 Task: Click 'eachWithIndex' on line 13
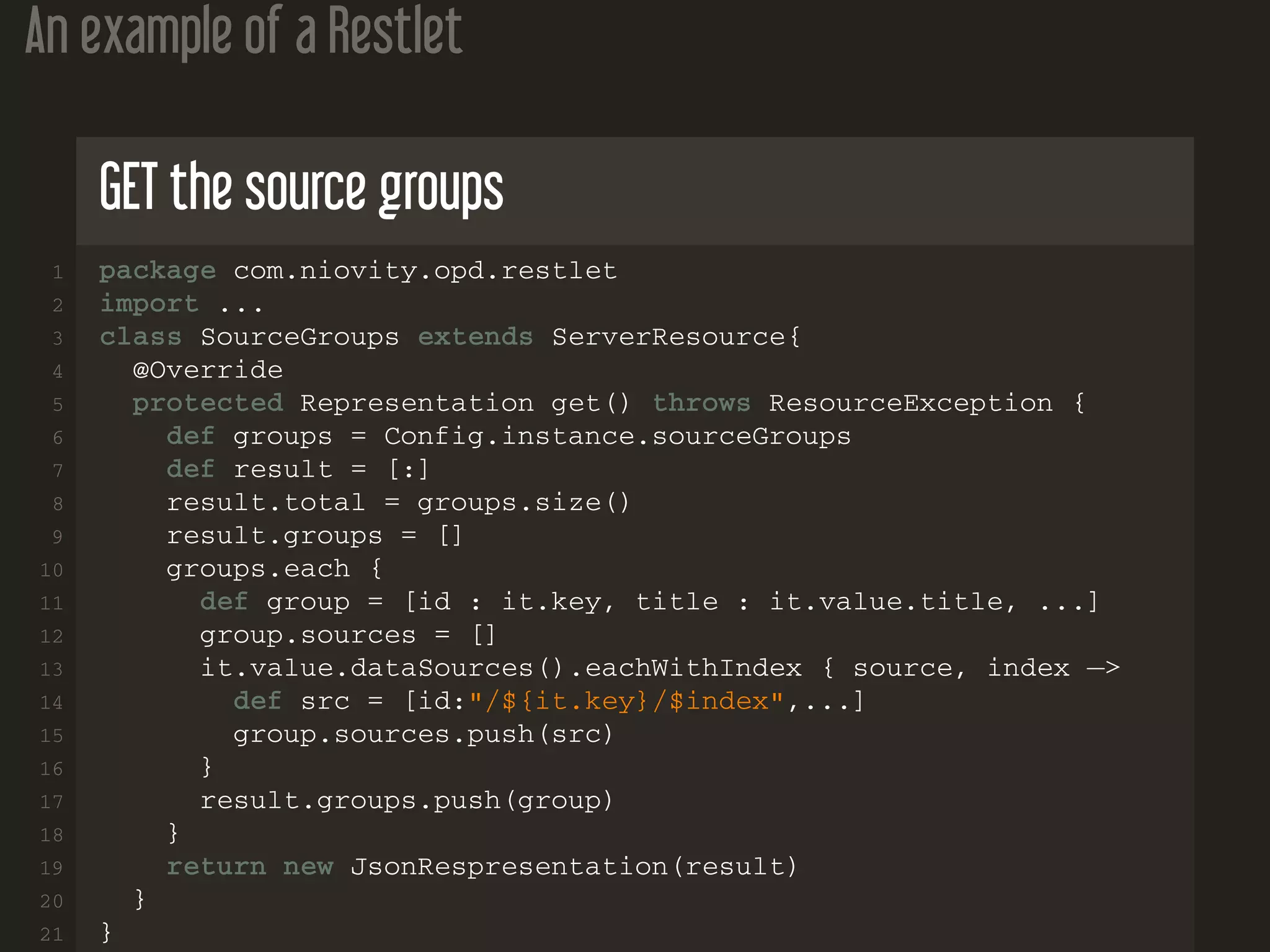click(x=693, y=668)
